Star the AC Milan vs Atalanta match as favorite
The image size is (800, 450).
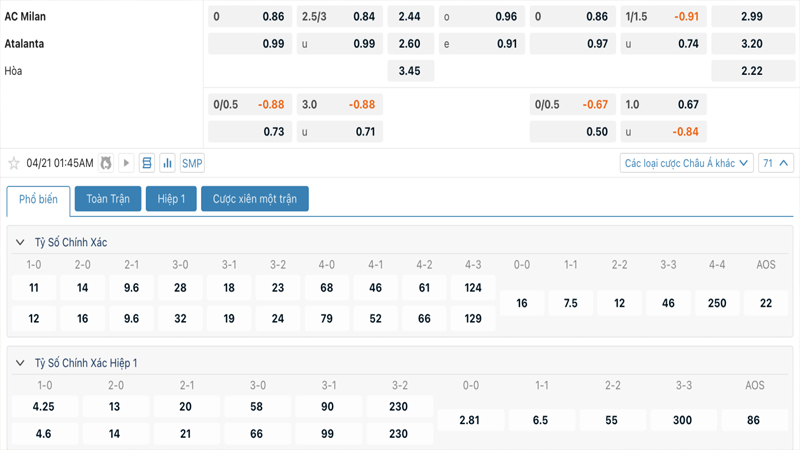14,163
